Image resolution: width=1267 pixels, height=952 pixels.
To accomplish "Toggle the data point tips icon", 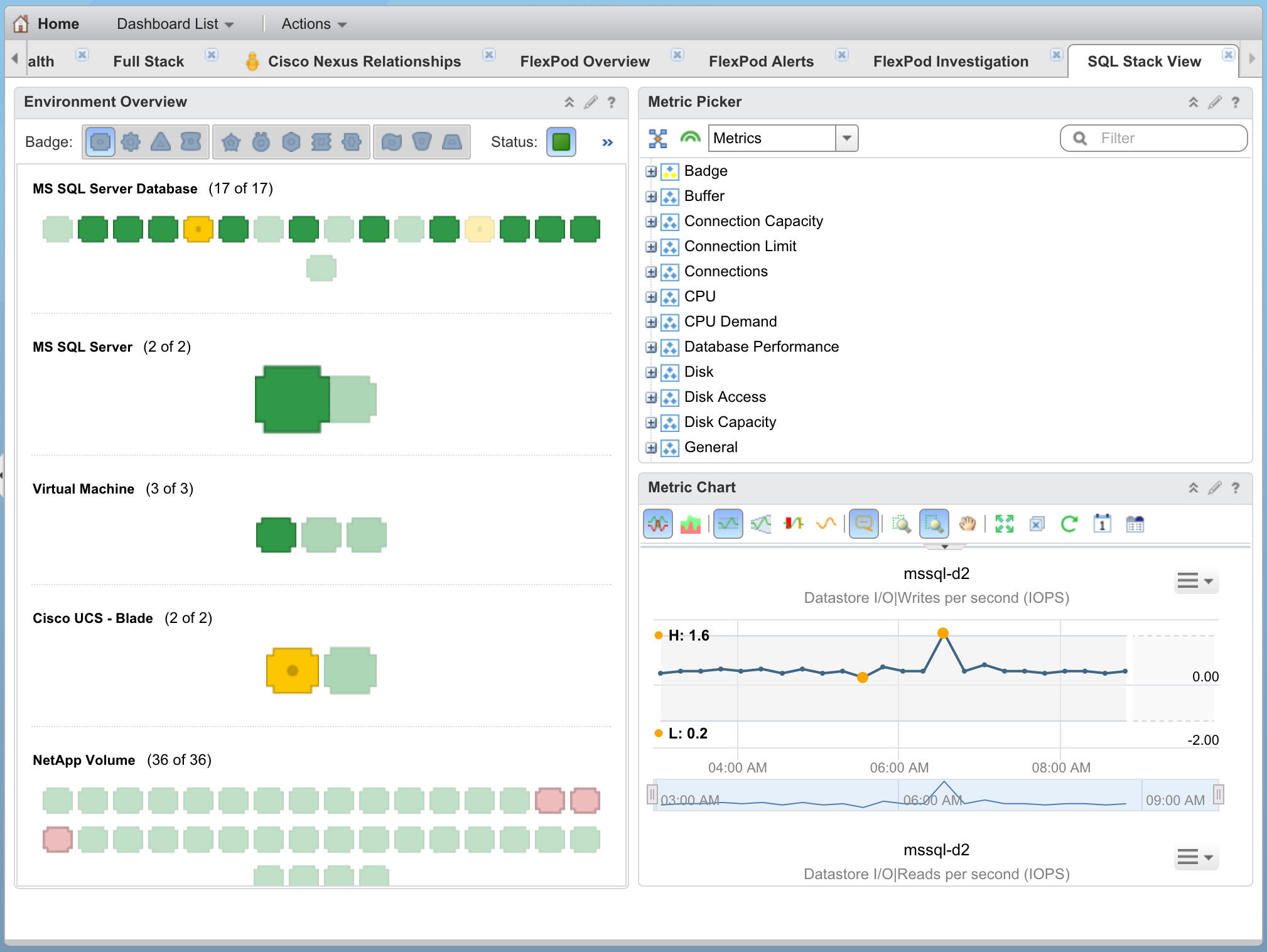I will tap(864, 524).
